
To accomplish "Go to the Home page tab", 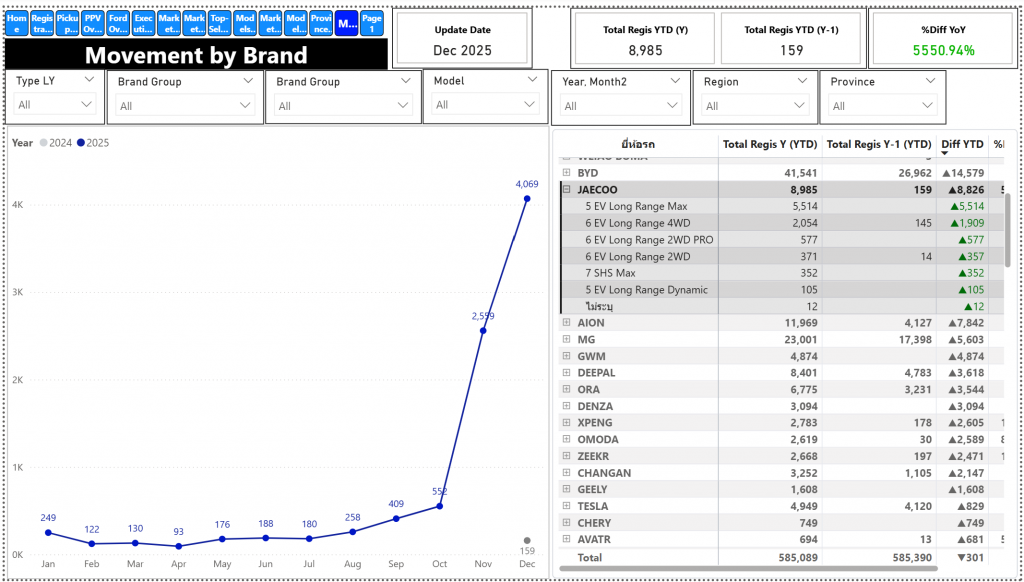I will (17, 24).
